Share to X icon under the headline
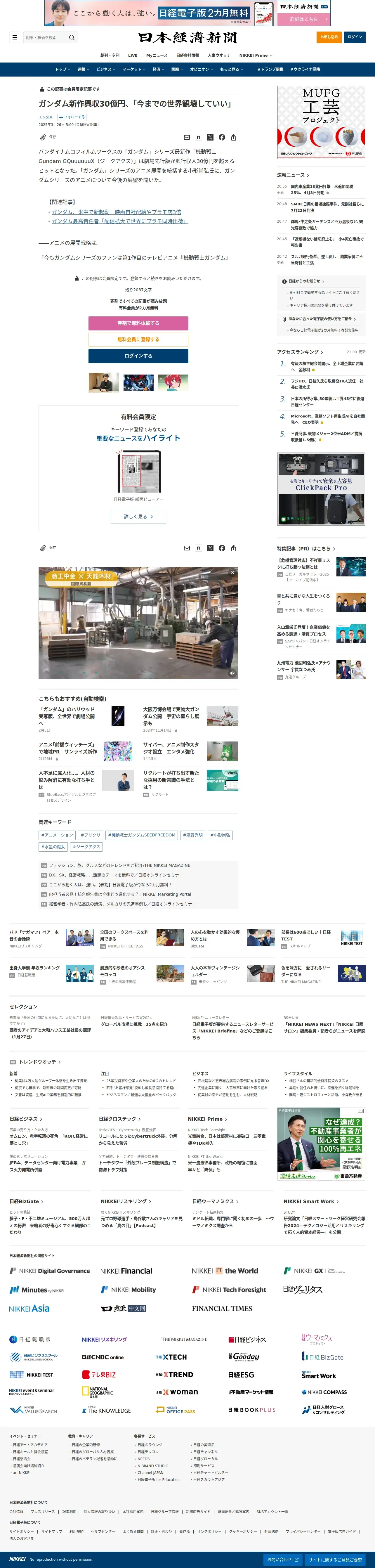Image resolution: width=375 pixels, height=1568 pixels. [210, 138]
